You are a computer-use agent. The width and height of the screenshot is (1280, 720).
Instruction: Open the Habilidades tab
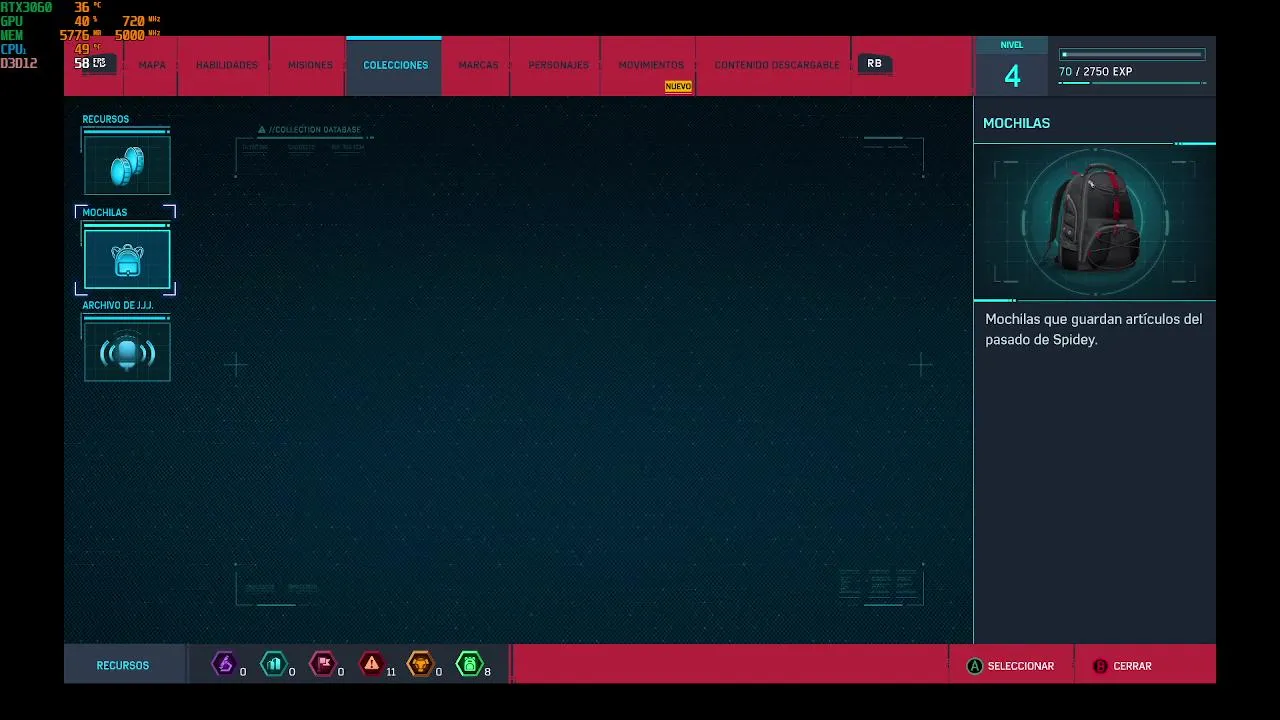[x=226, y=65]
